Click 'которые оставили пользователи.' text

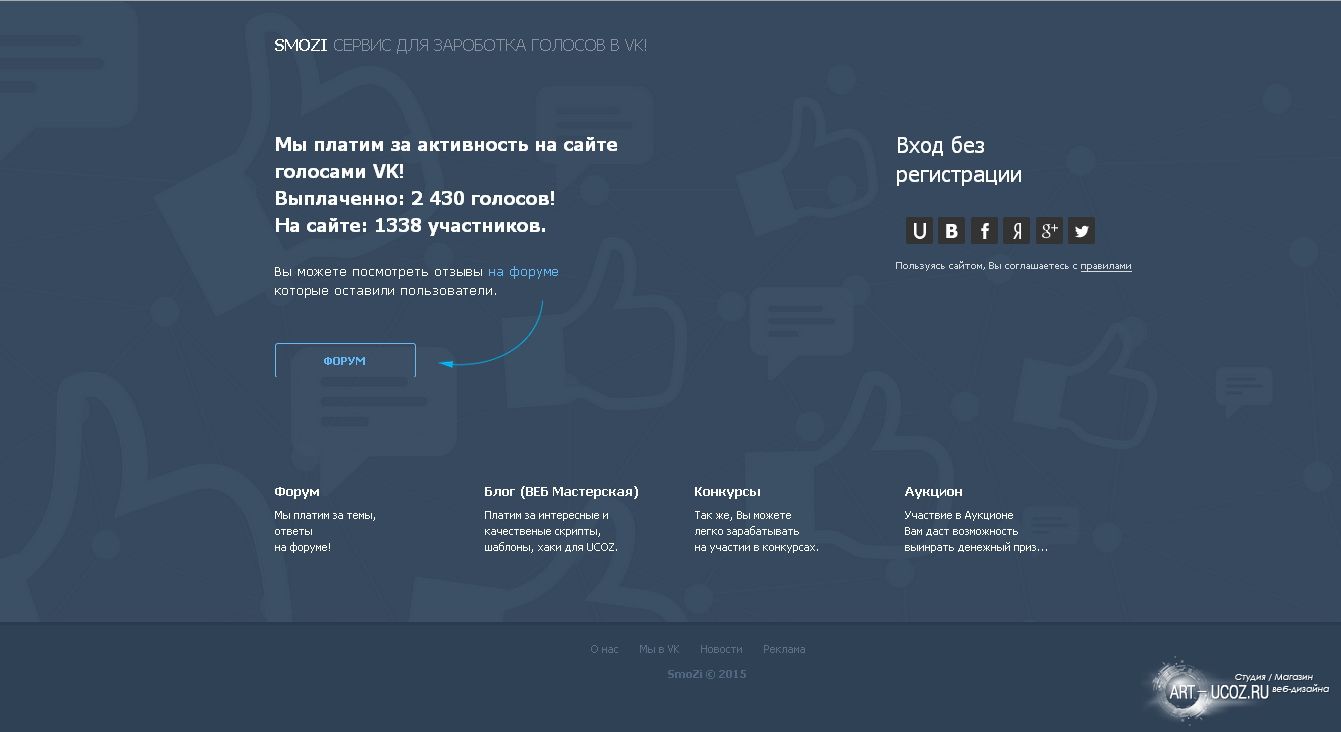click(x=386, y=291)
